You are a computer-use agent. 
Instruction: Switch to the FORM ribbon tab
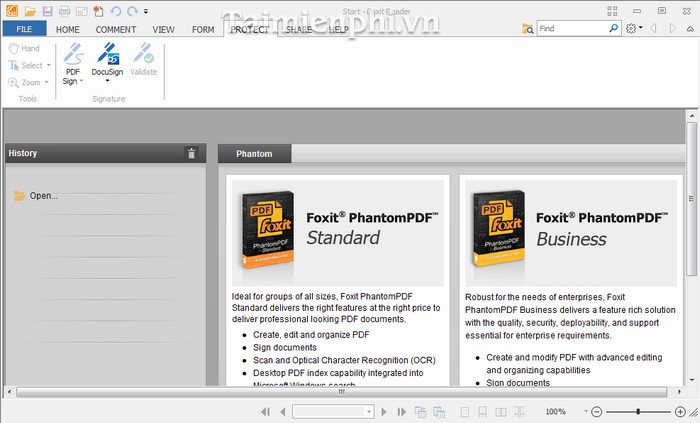pyautogui.click(x=203, y=29)
